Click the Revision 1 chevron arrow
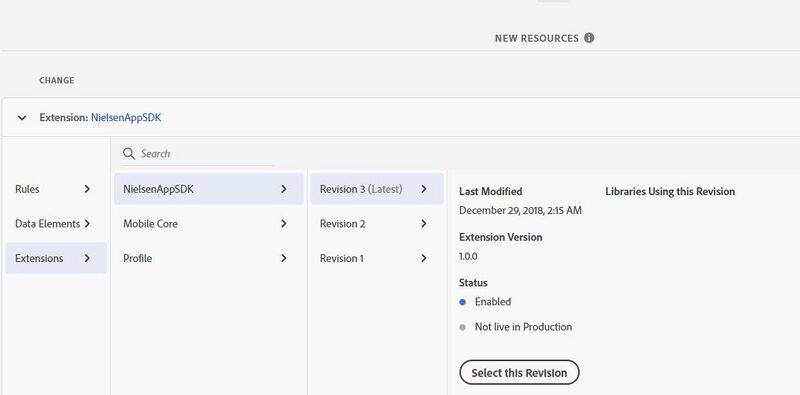This screenshot has width=800, height=395. pyautogui.click(x=423, y=258)
